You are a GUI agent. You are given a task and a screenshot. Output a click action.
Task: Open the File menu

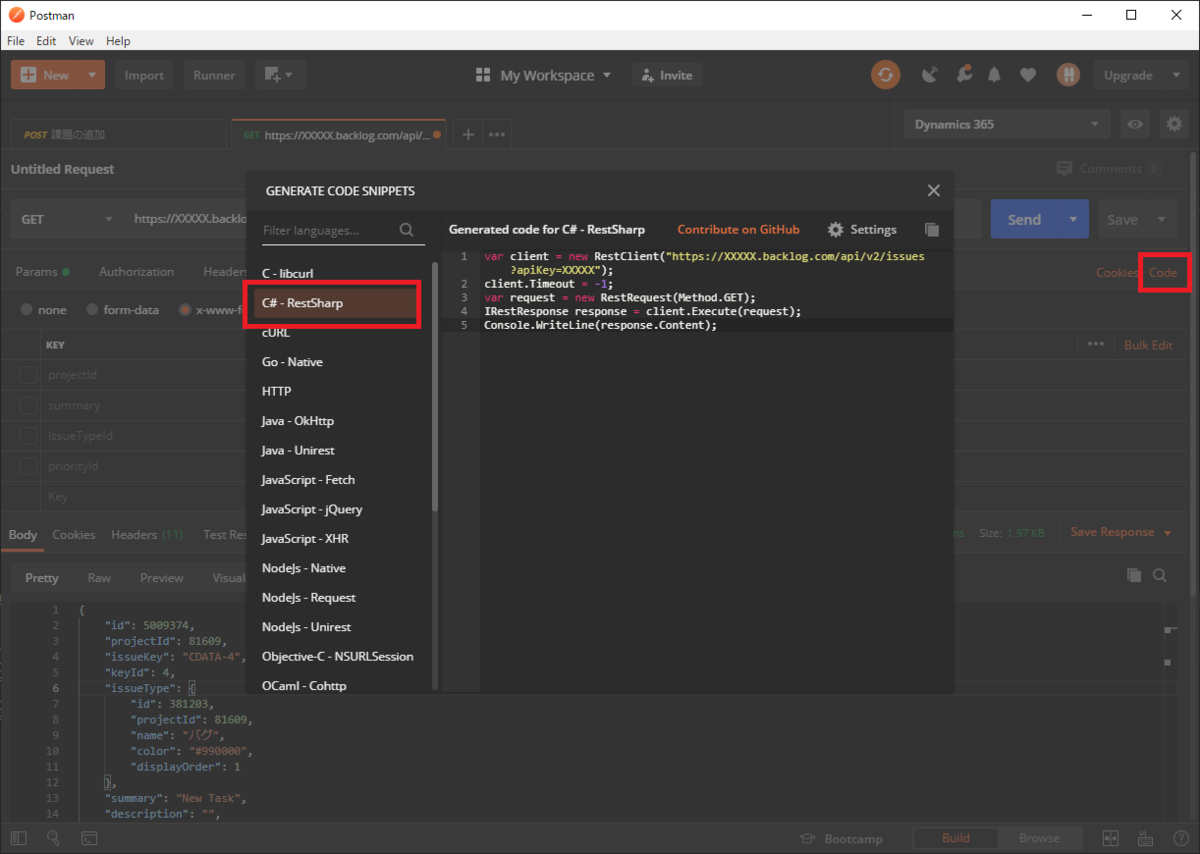pyautogui.click(x=16, y=41)
